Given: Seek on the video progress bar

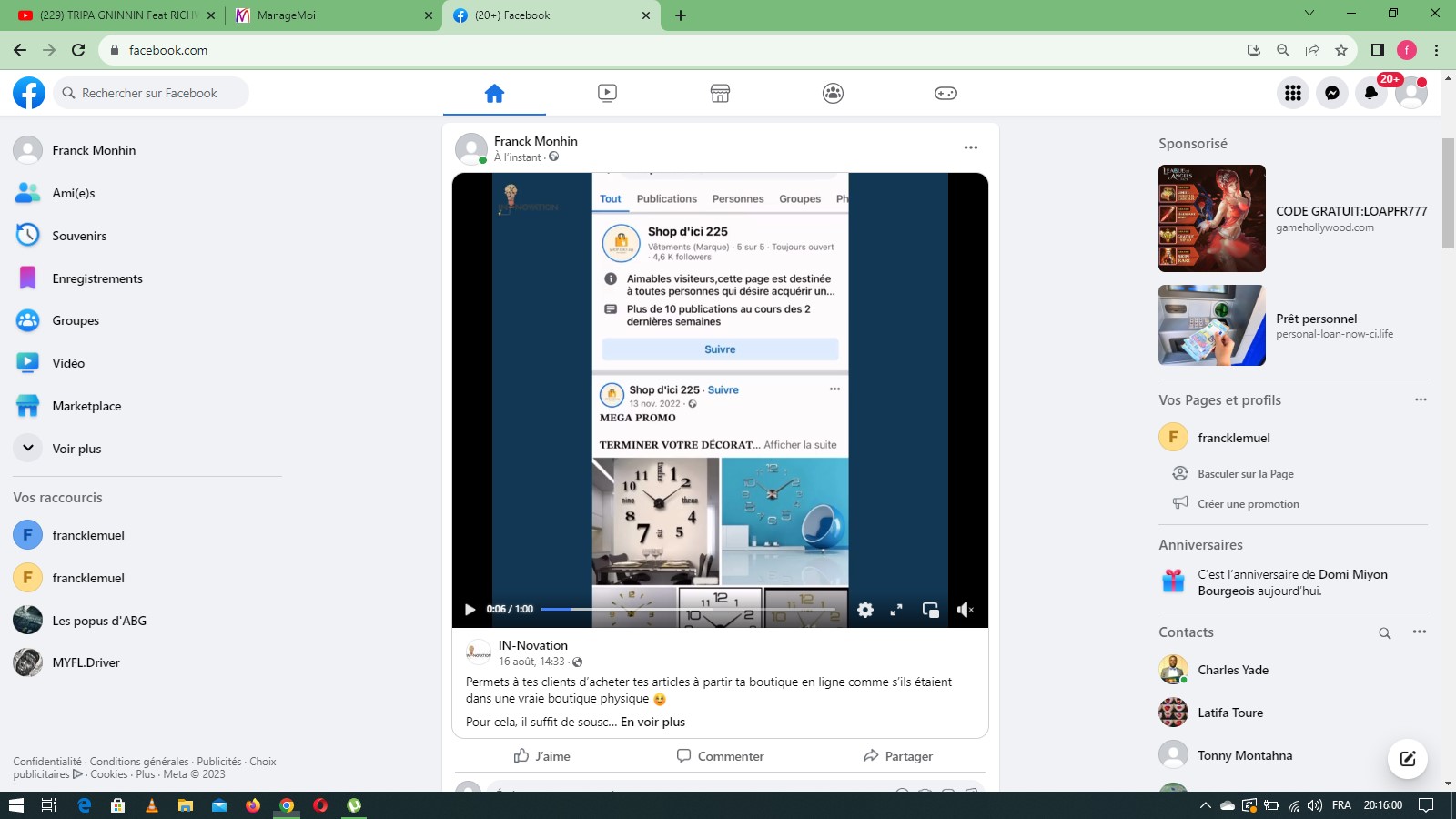Looking at the screenshot, I should (x=692, y=609).
